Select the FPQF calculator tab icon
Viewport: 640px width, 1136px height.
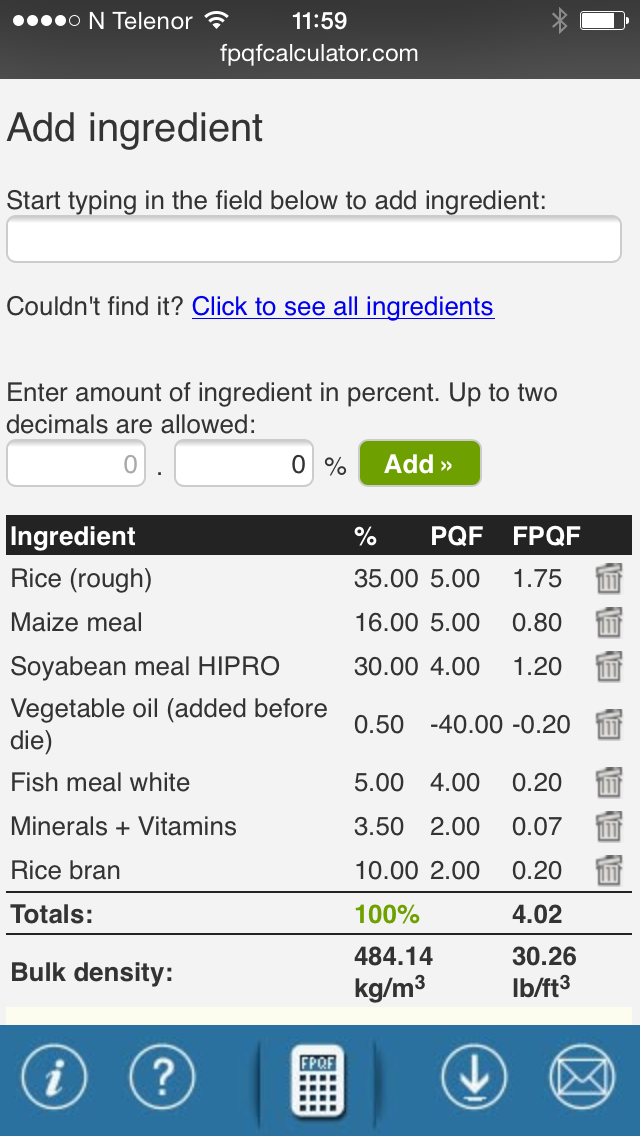[x=318, y=1080]
